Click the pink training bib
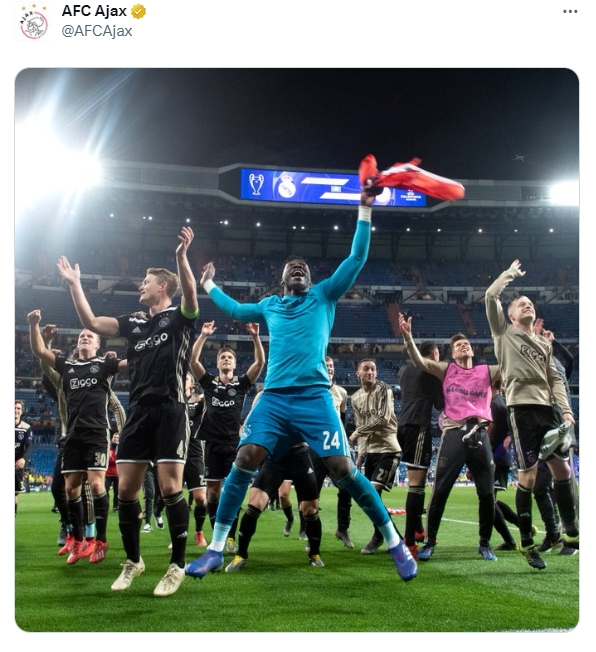This screenshot has height=652, width=596. (x=467, y=393)
